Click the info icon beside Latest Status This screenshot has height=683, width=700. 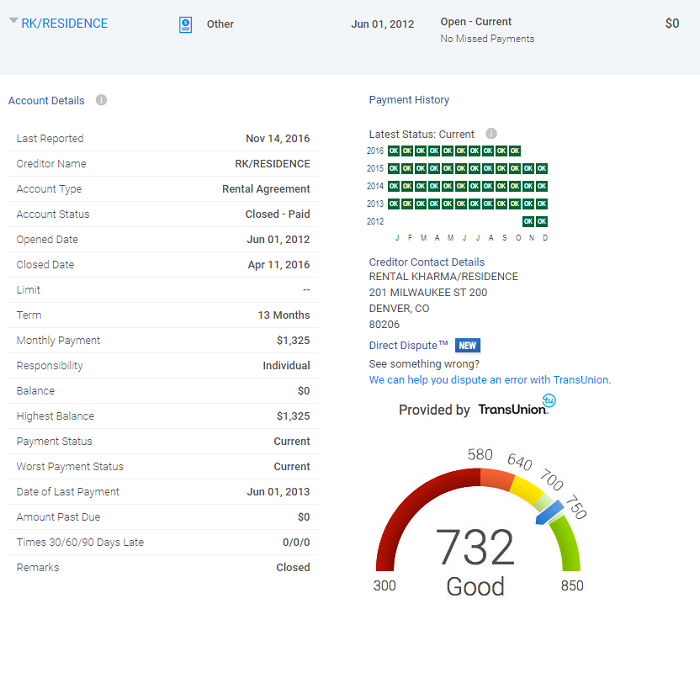click(491, 134)
